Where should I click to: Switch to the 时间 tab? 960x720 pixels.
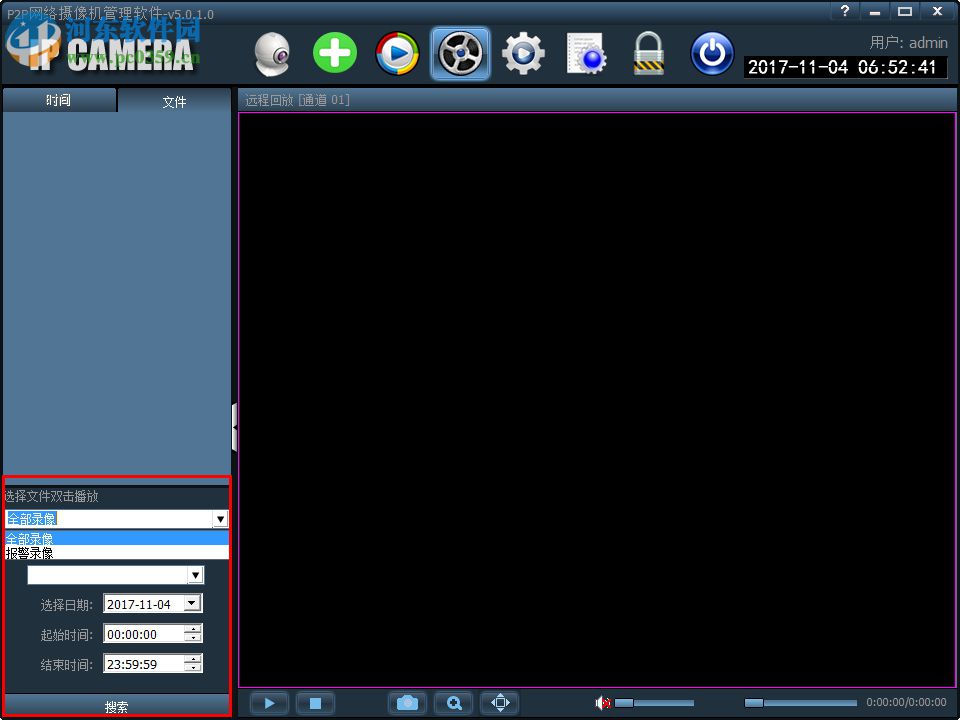[x=59, y=100]
